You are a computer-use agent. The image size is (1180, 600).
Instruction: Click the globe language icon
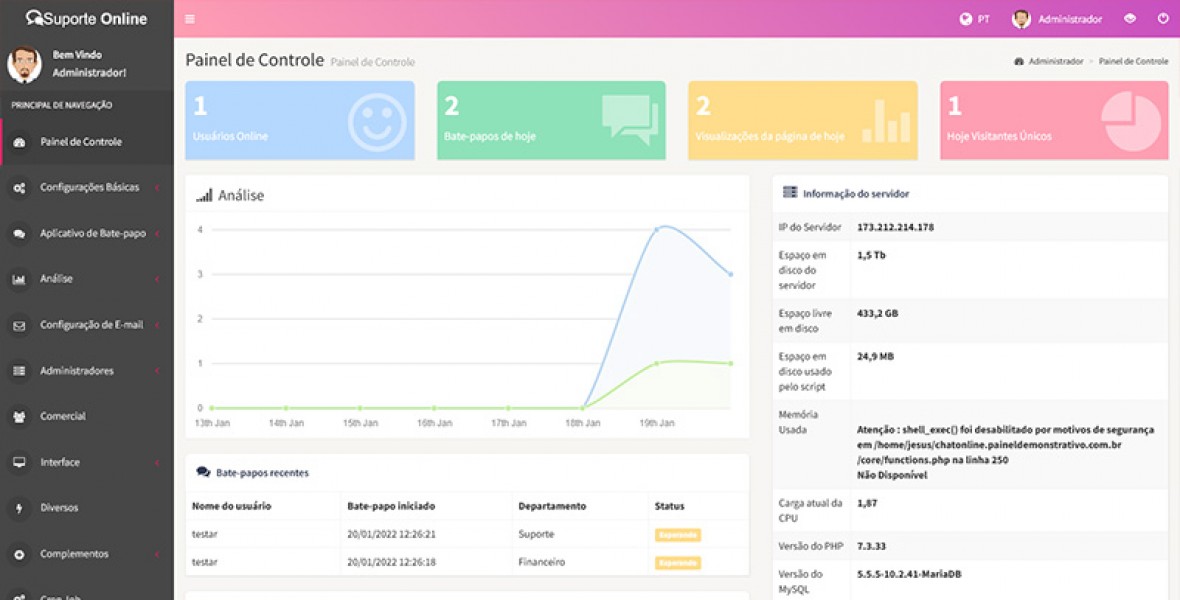point(966,19)
